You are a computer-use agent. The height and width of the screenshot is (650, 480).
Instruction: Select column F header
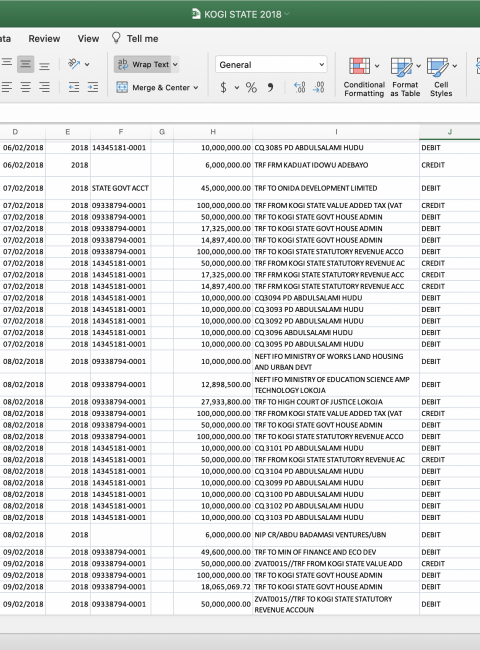[x=121, y=132]
